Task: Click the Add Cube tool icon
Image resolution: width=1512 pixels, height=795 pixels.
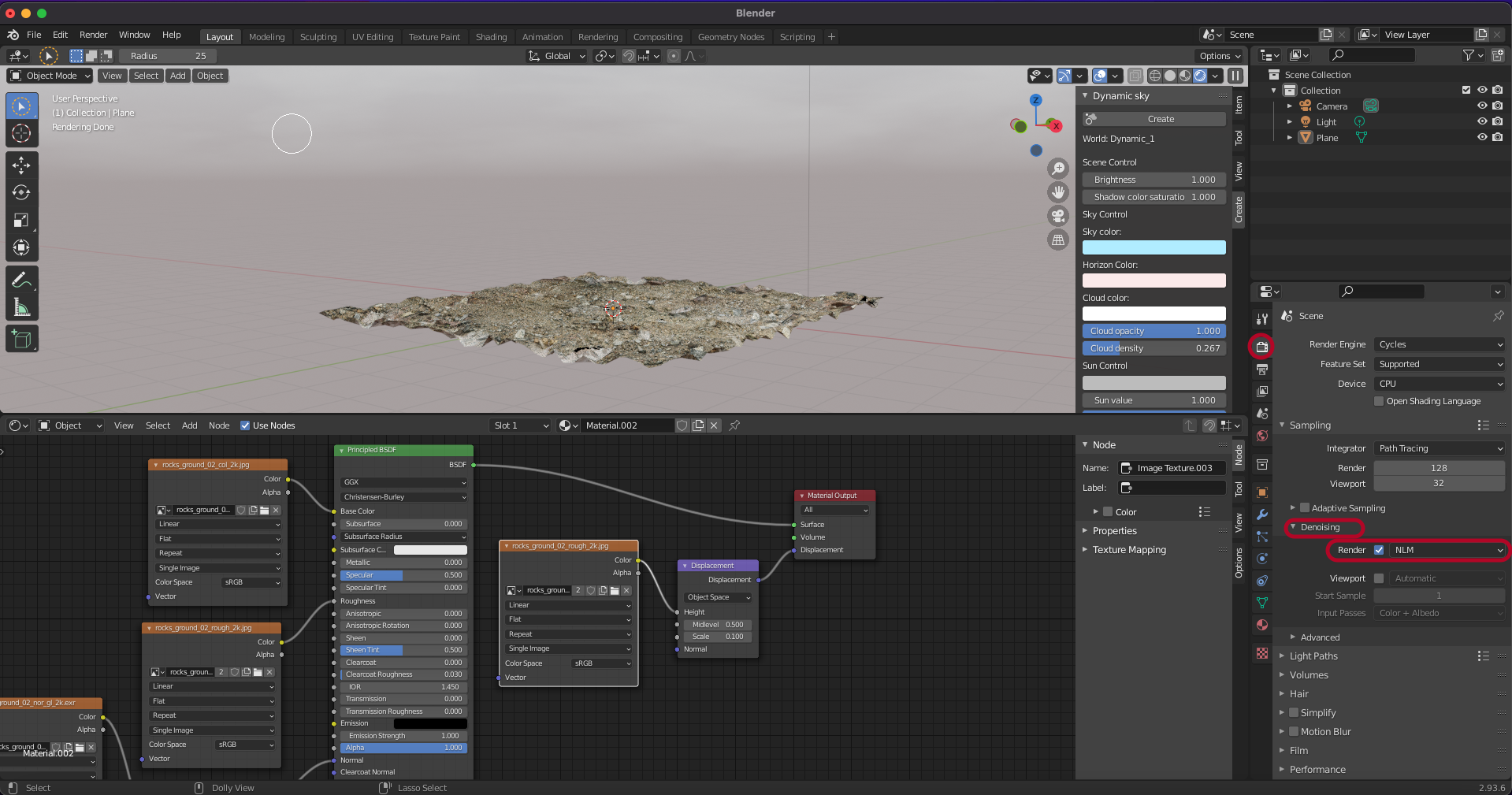Action: pyautogui.click(x=21, y=340)
